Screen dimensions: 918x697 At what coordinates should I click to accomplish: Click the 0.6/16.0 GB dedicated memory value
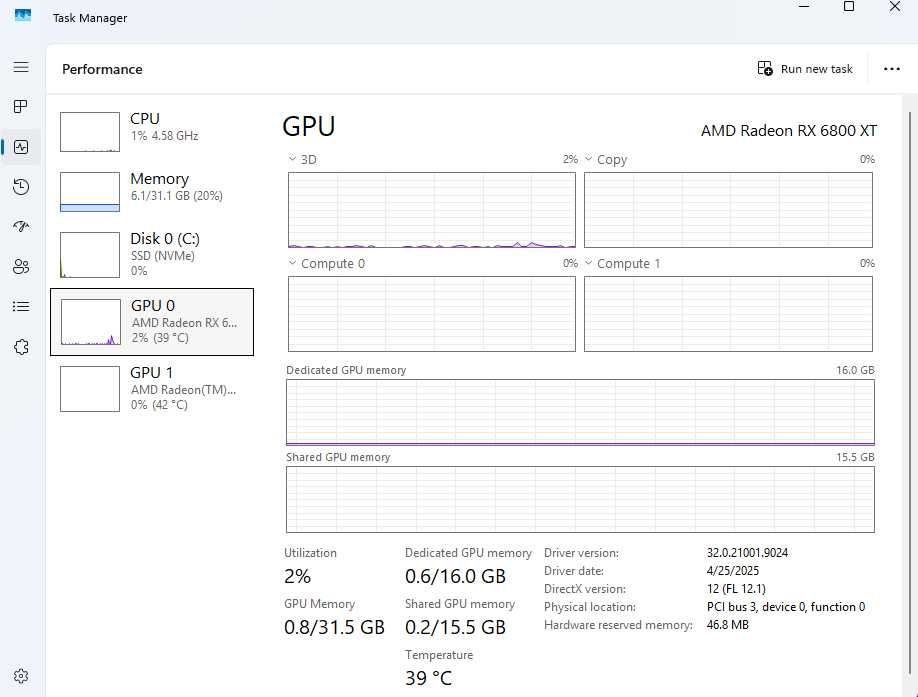(x=455, y=576)
